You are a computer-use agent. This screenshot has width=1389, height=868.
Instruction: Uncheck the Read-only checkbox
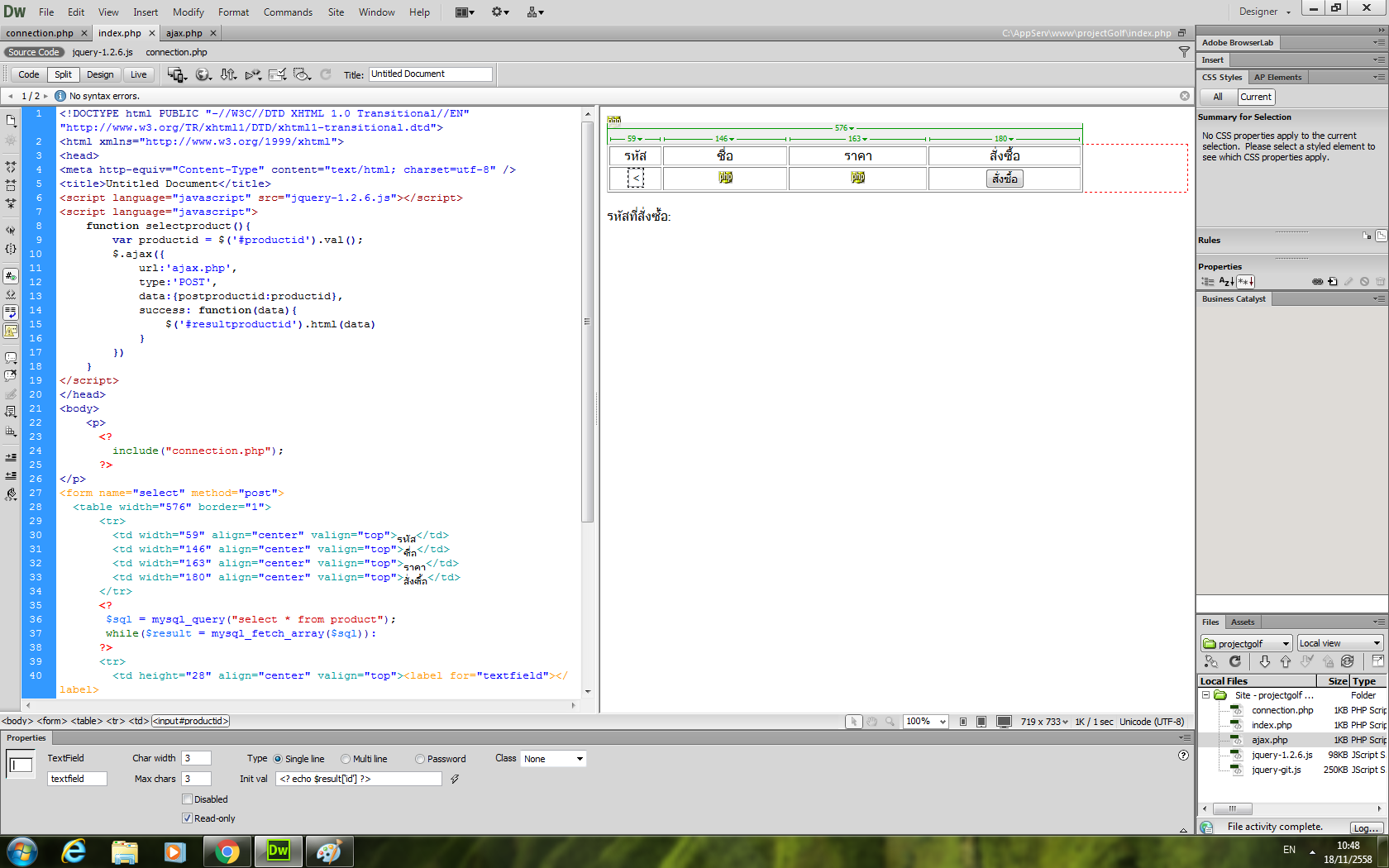[187, 818]
